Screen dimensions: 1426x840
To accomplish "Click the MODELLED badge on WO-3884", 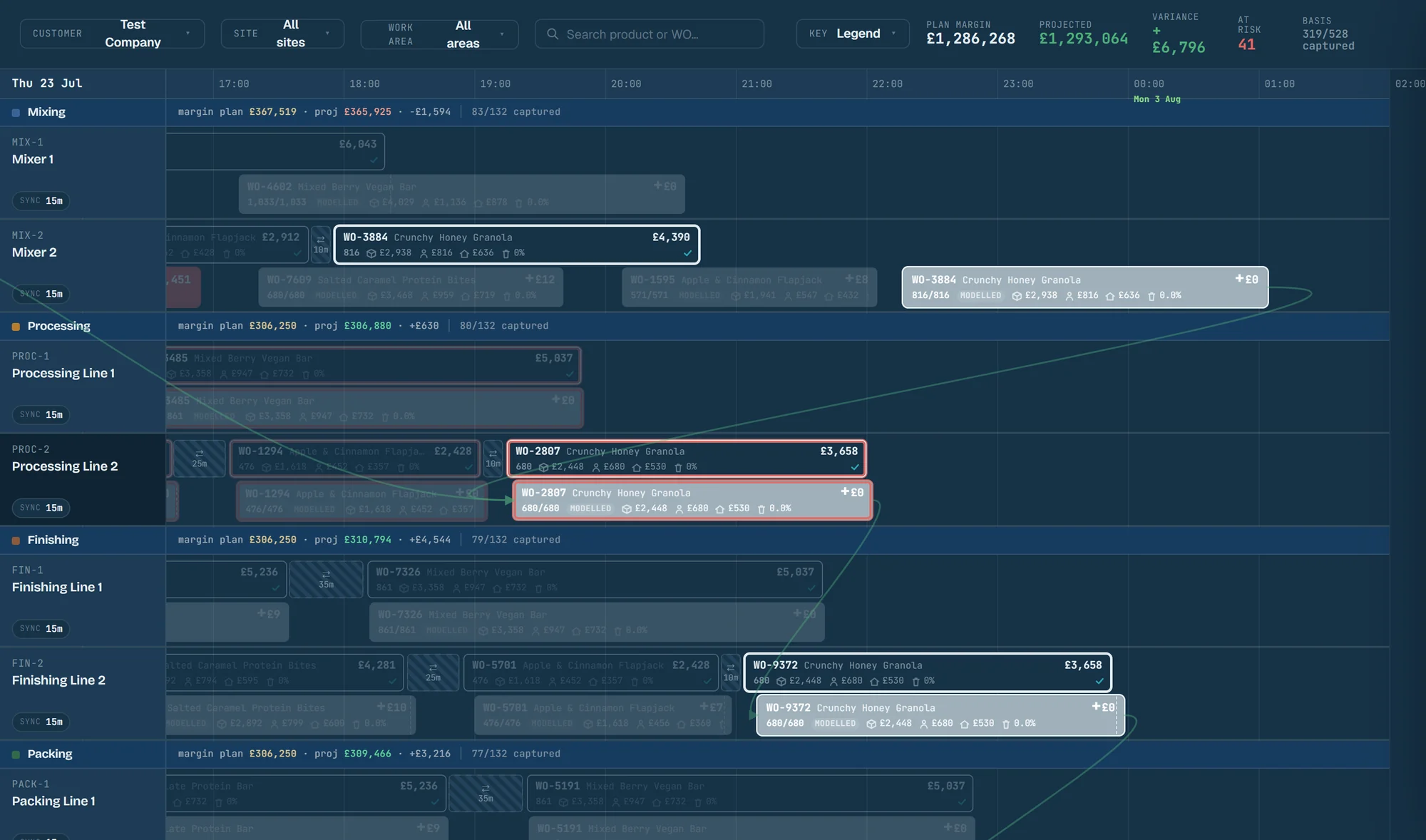I will tap(980, 295).
